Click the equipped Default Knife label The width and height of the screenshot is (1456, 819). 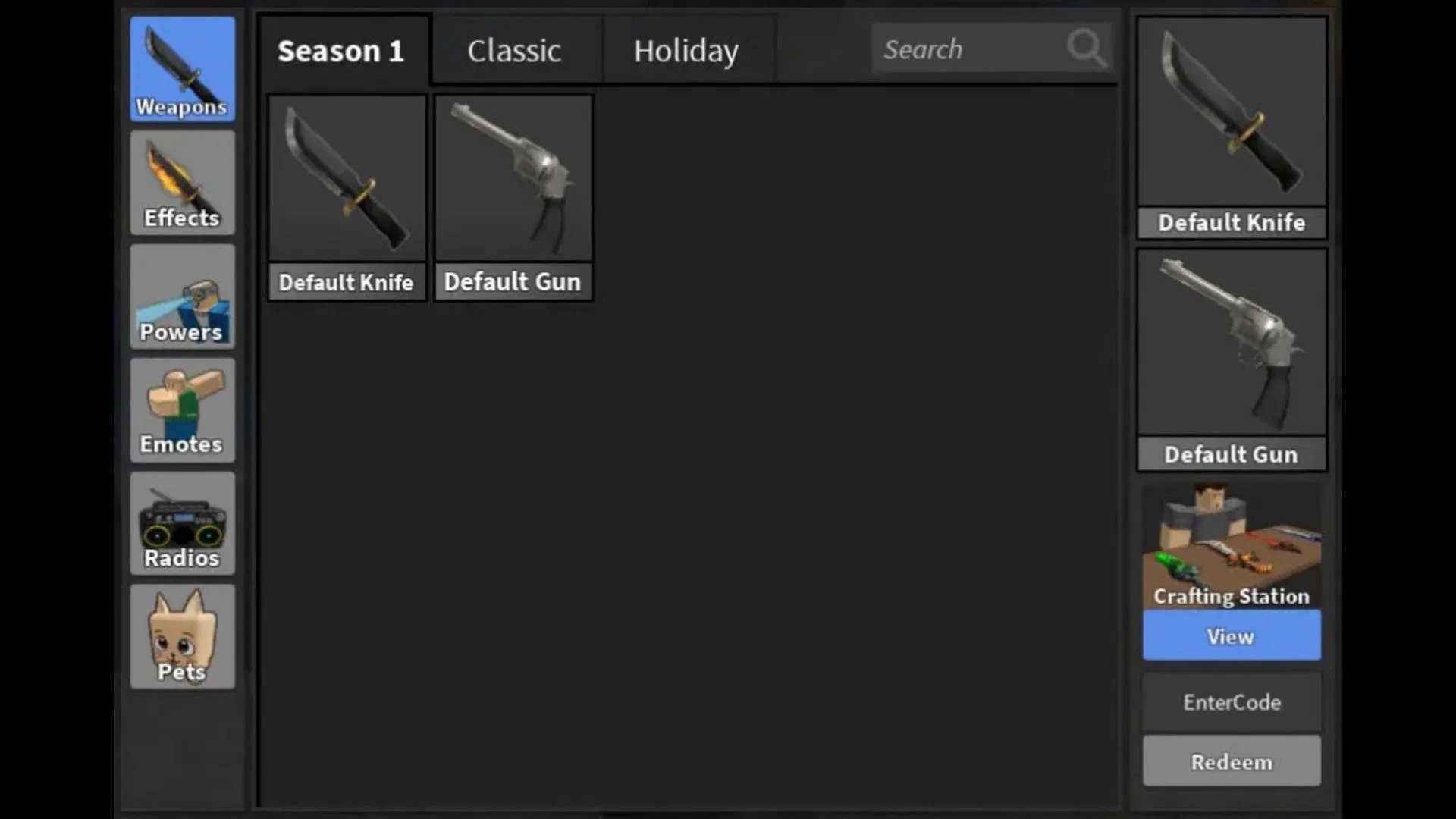[1232, 223]
